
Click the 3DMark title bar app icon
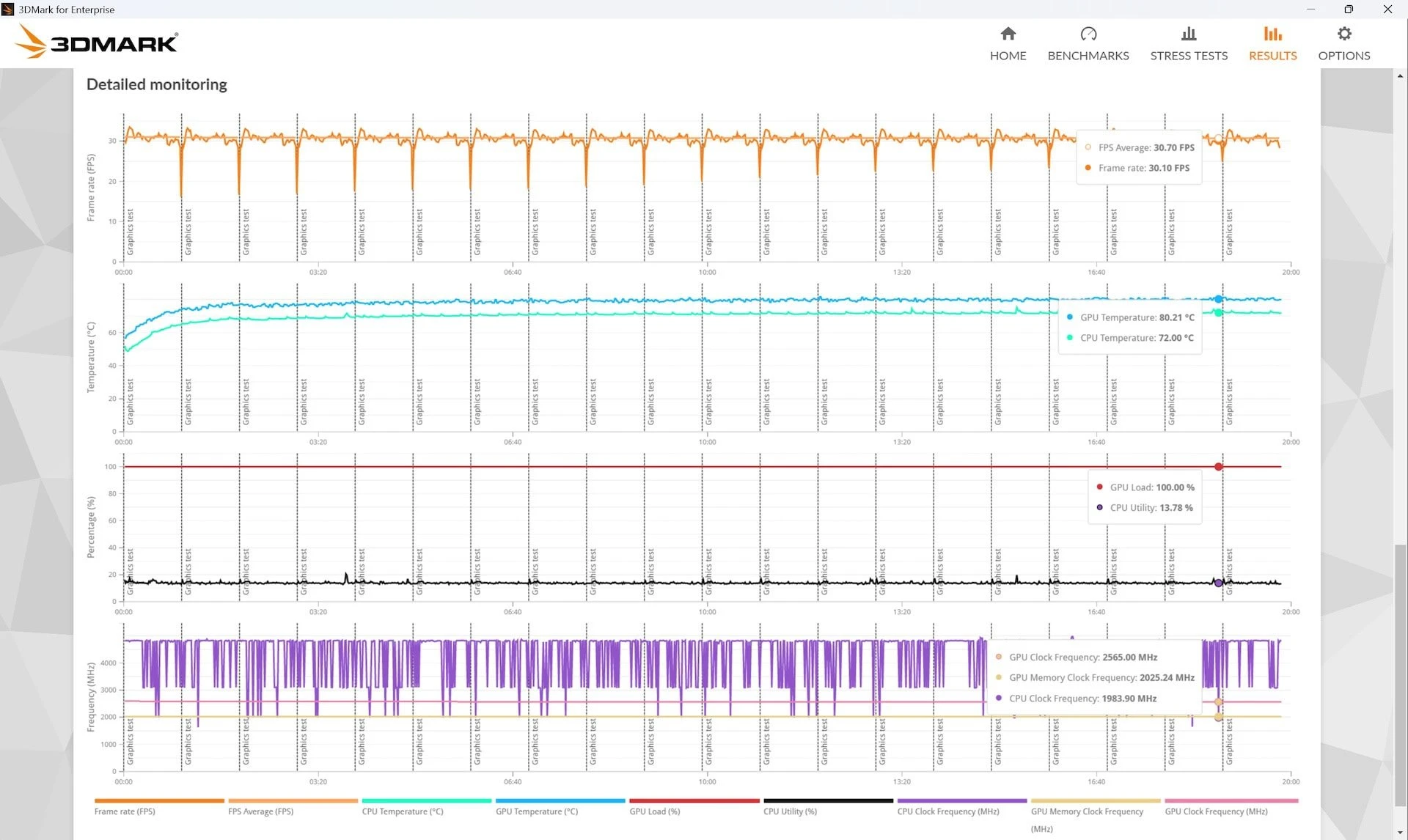coord(8,10)
